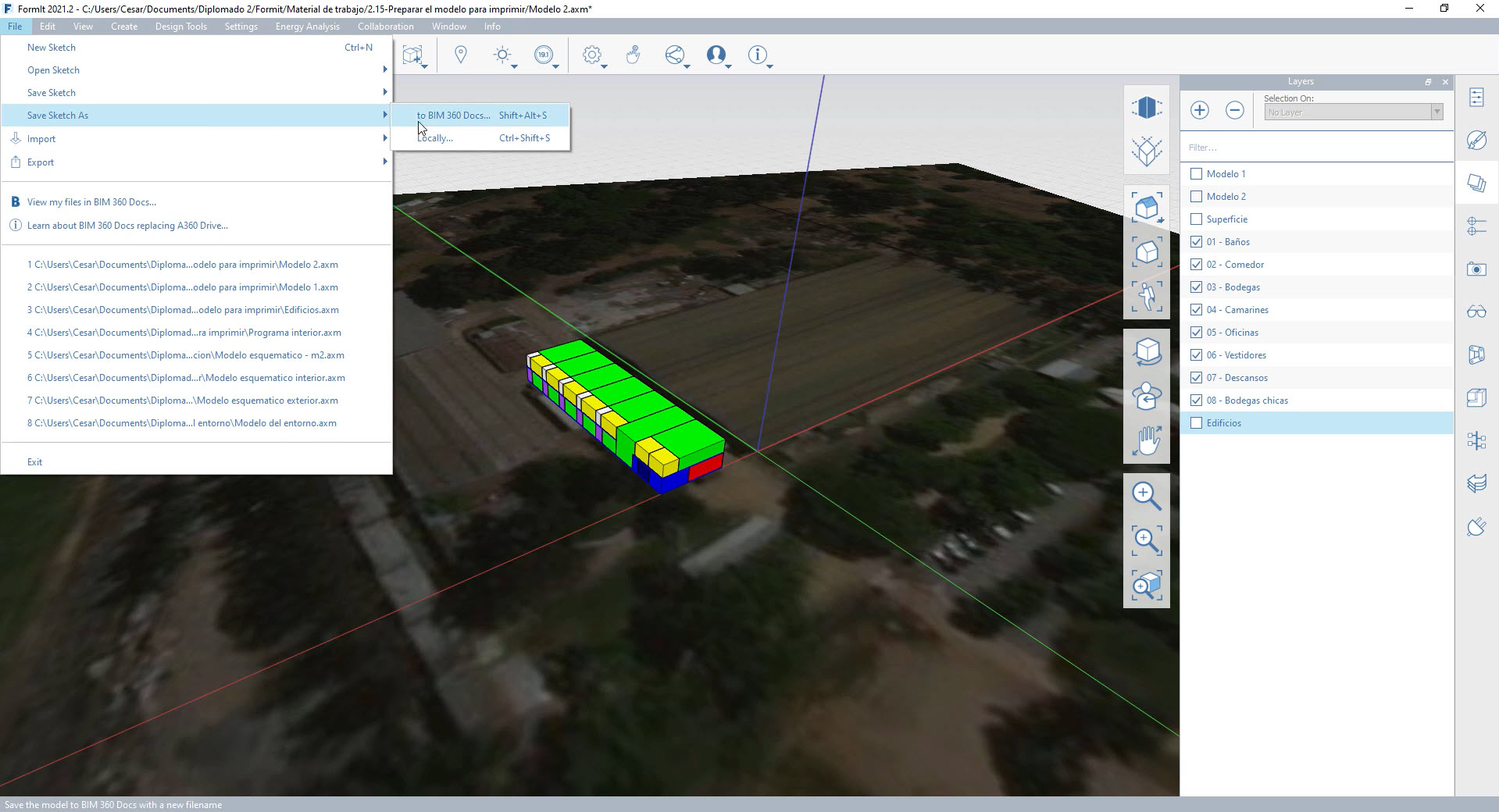Select the Pan hand tool
The image size is (1499, 812).
click(1146, 440)
